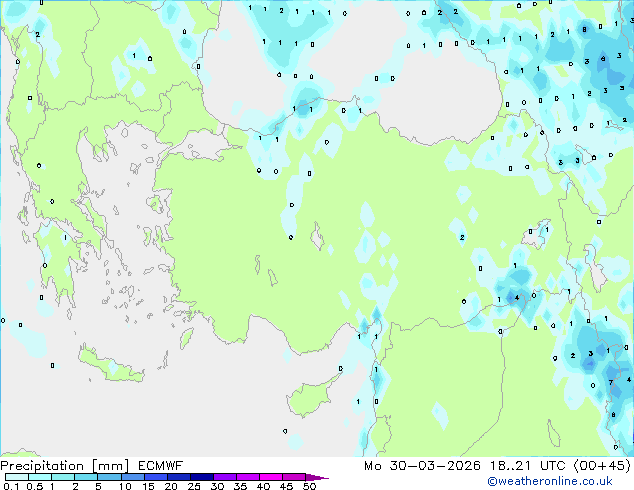This screenshot has height=490, width=634.
Task: Click the 15–20 mm legend swatch
Action: (156, 477)
